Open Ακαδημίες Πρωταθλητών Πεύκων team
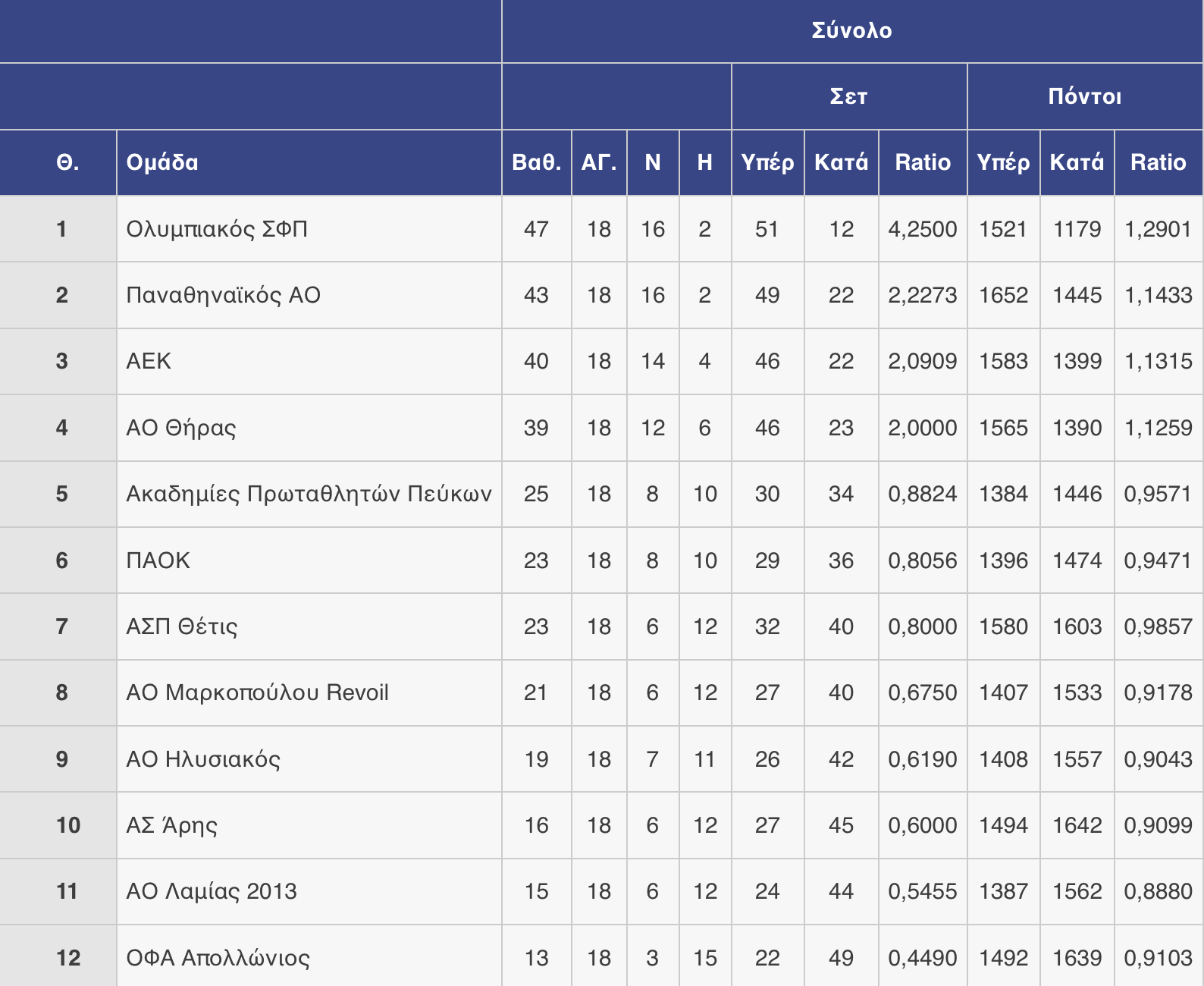Image resolution: width=1204 pixels, height=986 pixels. click(309, 494)
